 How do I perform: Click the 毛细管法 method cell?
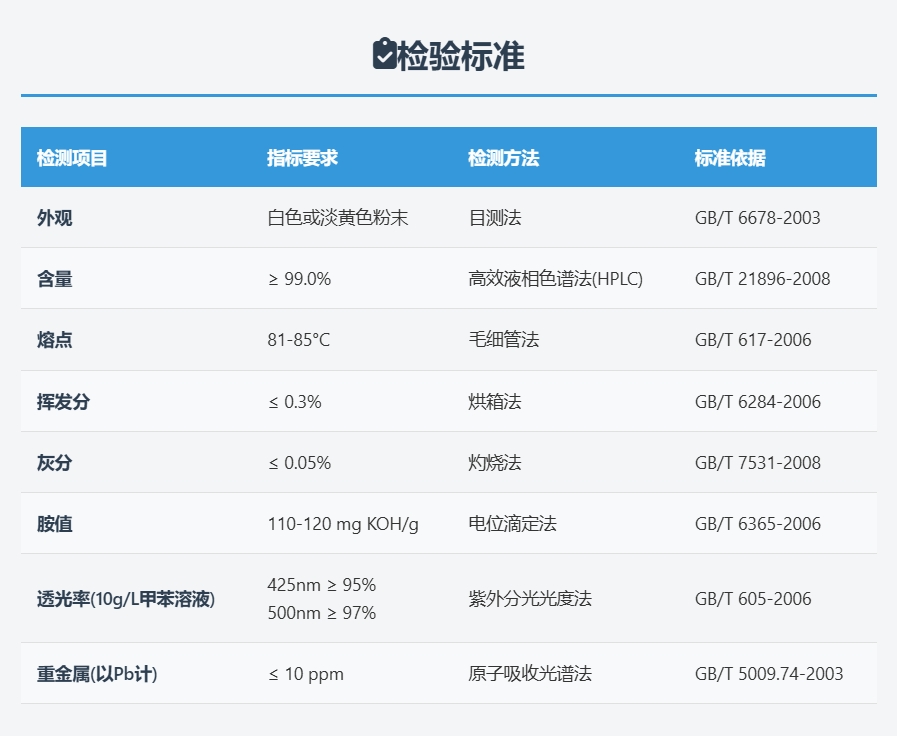coord(503,340)
